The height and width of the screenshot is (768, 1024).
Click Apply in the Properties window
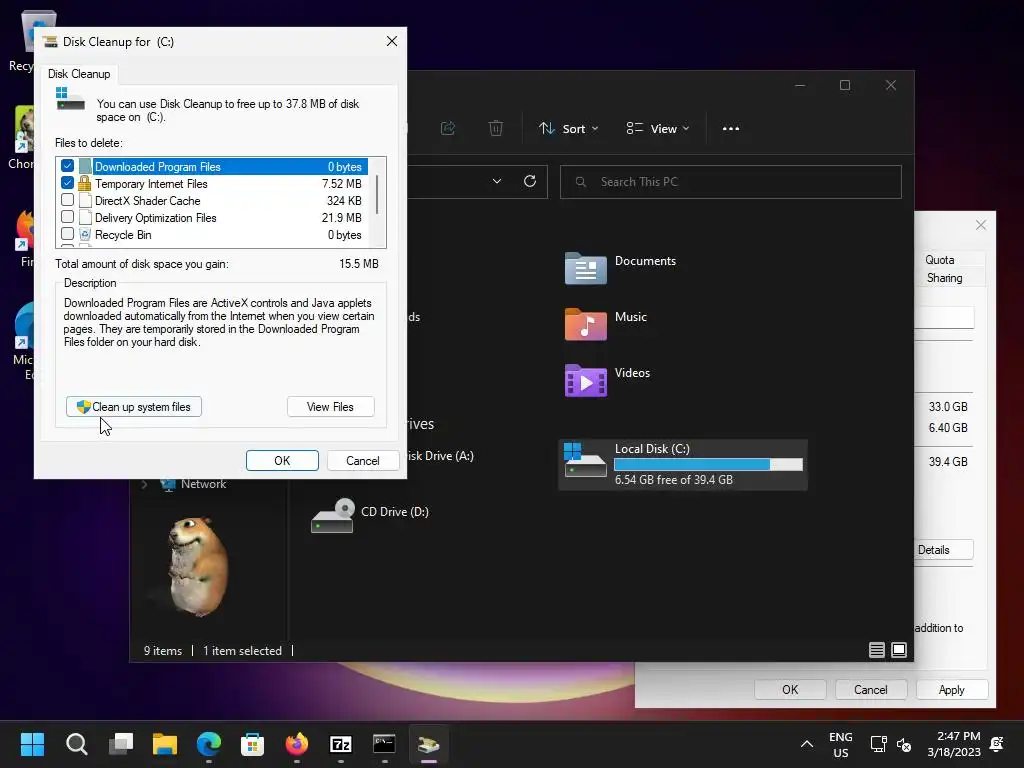tap(952, 690)
